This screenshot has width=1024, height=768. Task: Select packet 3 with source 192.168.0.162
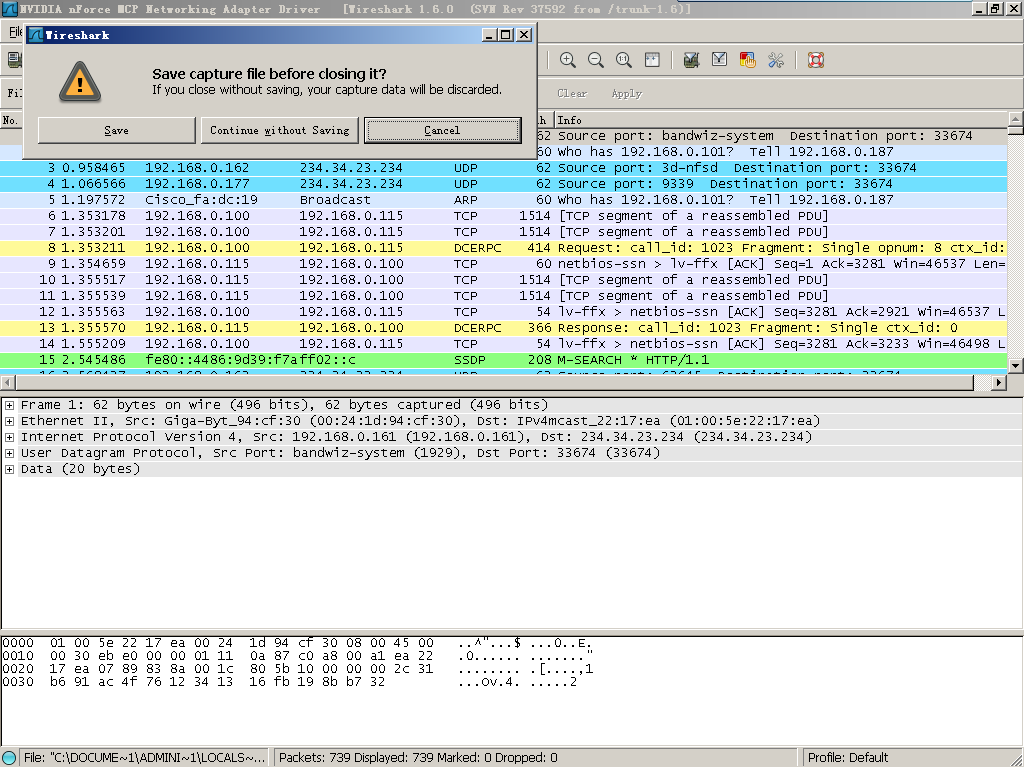(x=504, y=168)
